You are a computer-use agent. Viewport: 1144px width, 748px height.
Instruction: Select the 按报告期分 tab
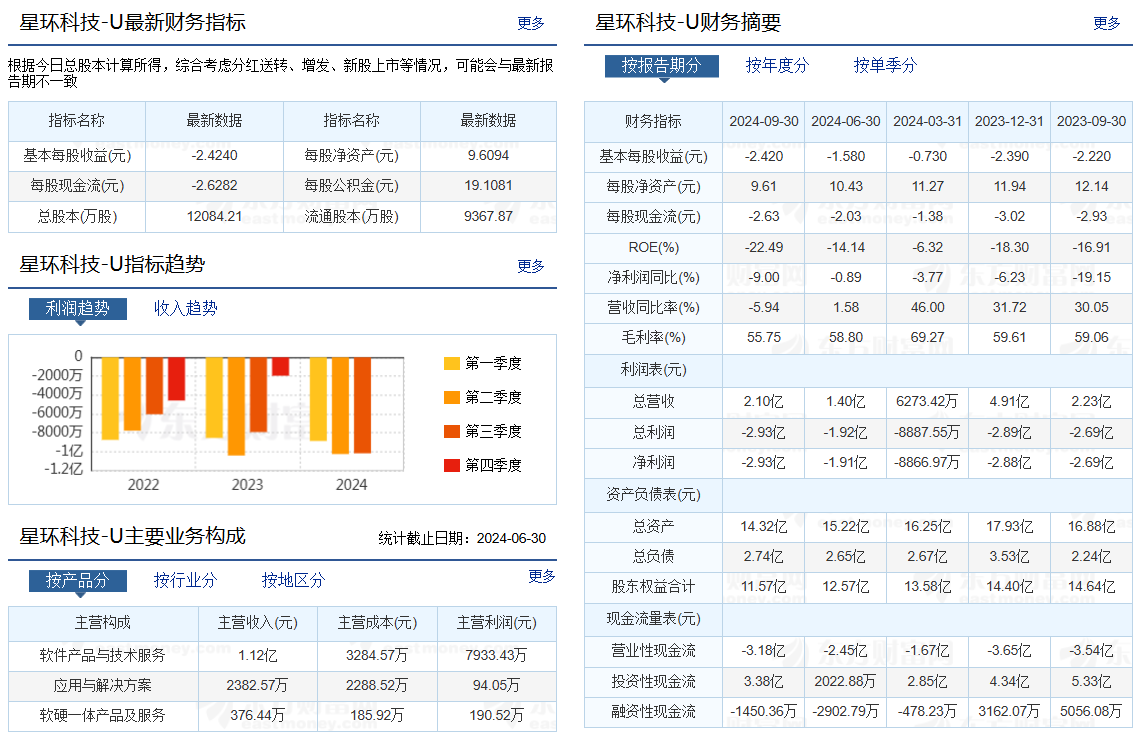coord(662,66)
